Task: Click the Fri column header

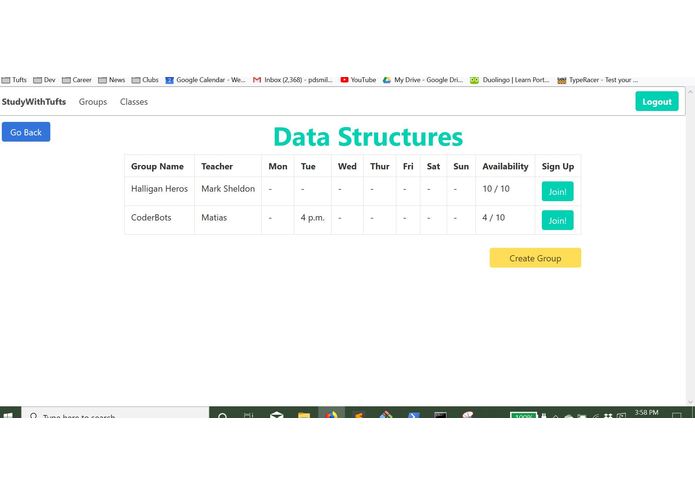Action: point(408,166)
